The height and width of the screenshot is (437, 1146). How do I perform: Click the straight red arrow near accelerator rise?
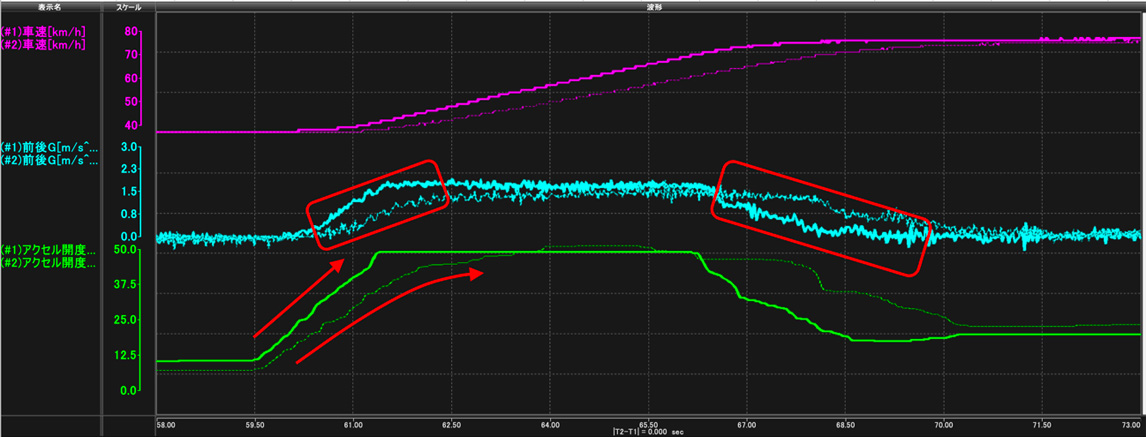click(300, 298)
